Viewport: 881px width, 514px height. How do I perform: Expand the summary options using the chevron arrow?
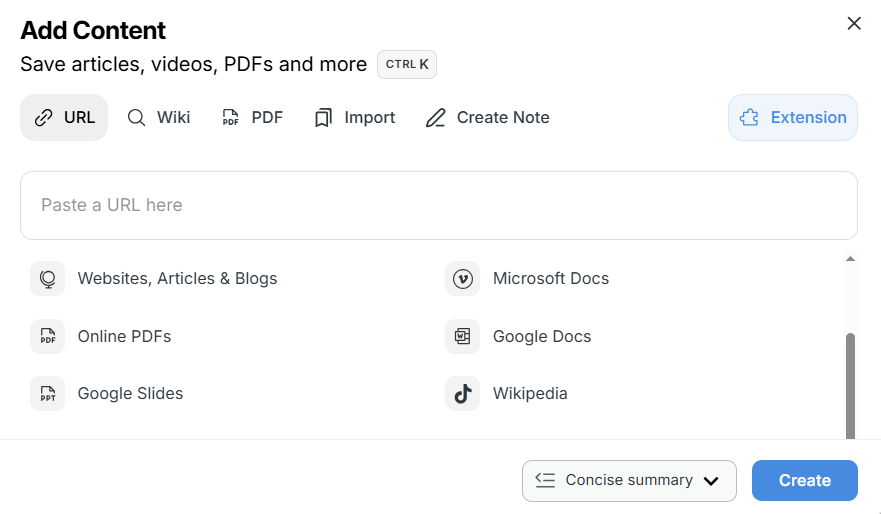(711, 481)
